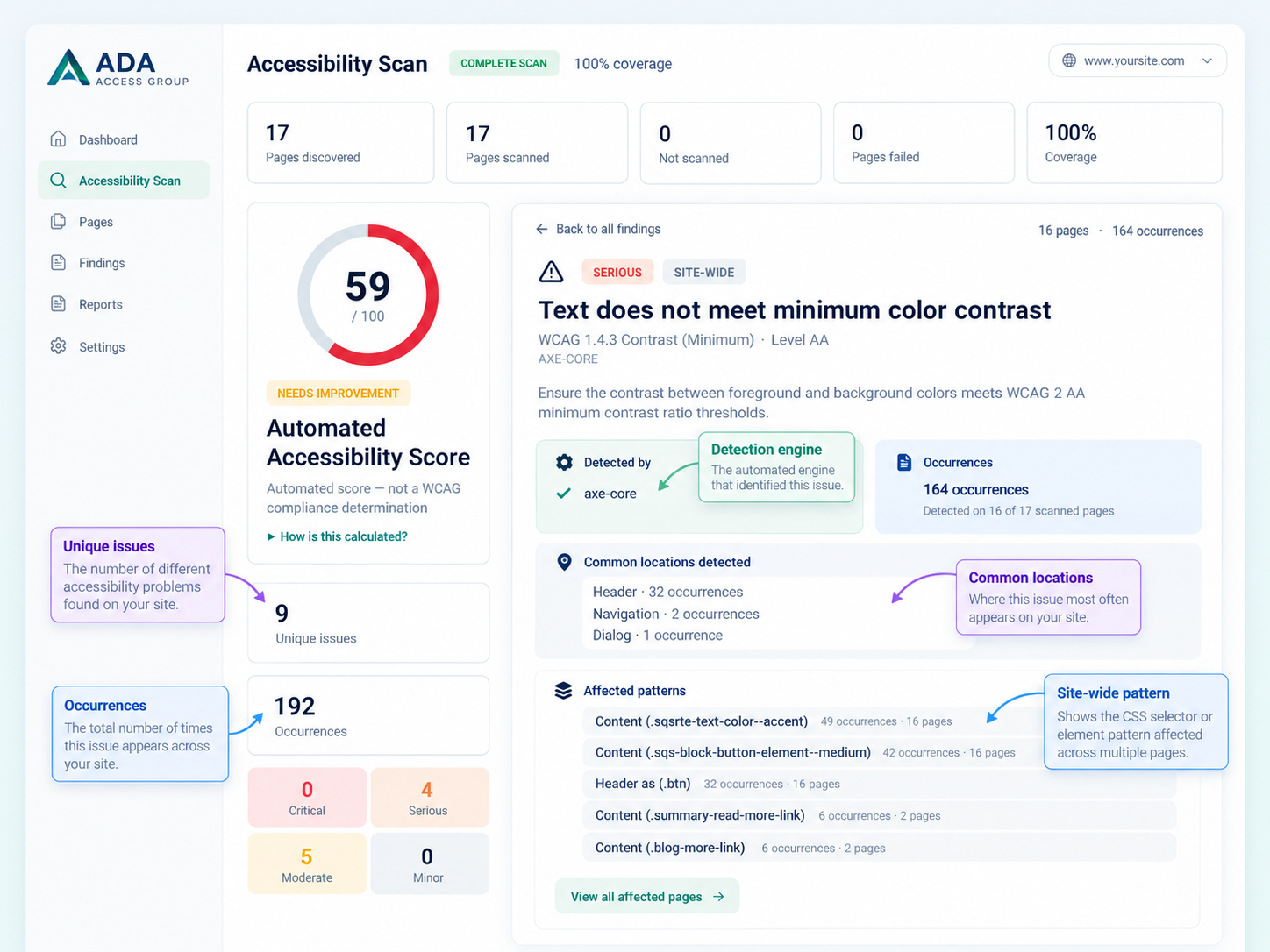1270x952 pixels.
Task: Click the AXE-CORE label under the title
Action: 567,359
